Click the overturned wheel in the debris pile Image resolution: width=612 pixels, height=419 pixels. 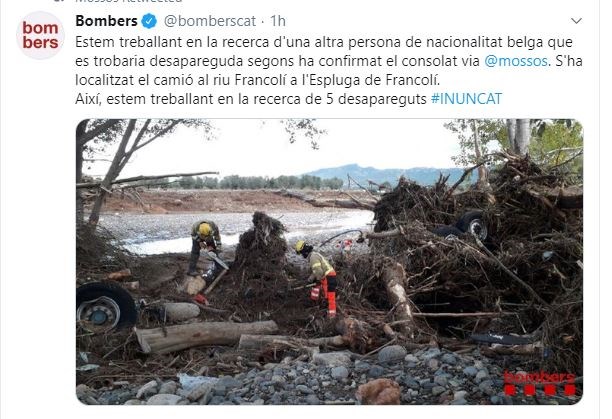[473, 225]
